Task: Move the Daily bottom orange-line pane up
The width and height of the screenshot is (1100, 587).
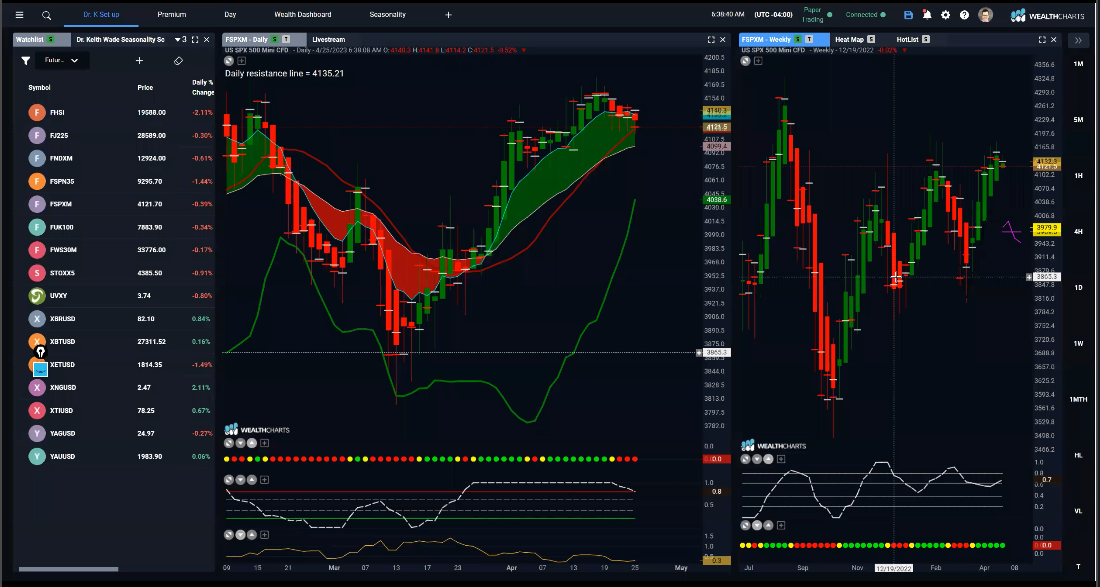Action: click(x=252, y=534)
